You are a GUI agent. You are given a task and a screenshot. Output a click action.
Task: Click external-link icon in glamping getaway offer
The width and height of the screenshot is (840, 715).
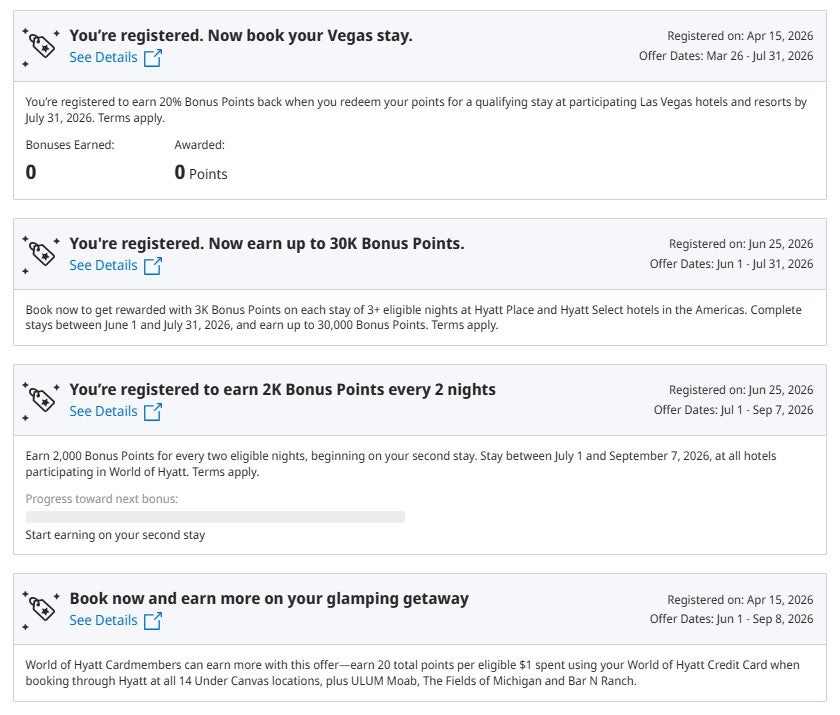pyautogui.click(x=153, y=620)
